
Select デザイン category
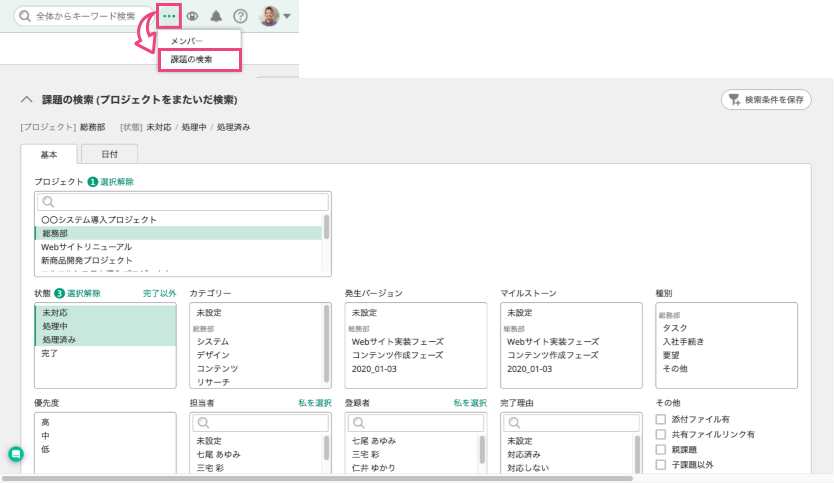coord(256,355)
